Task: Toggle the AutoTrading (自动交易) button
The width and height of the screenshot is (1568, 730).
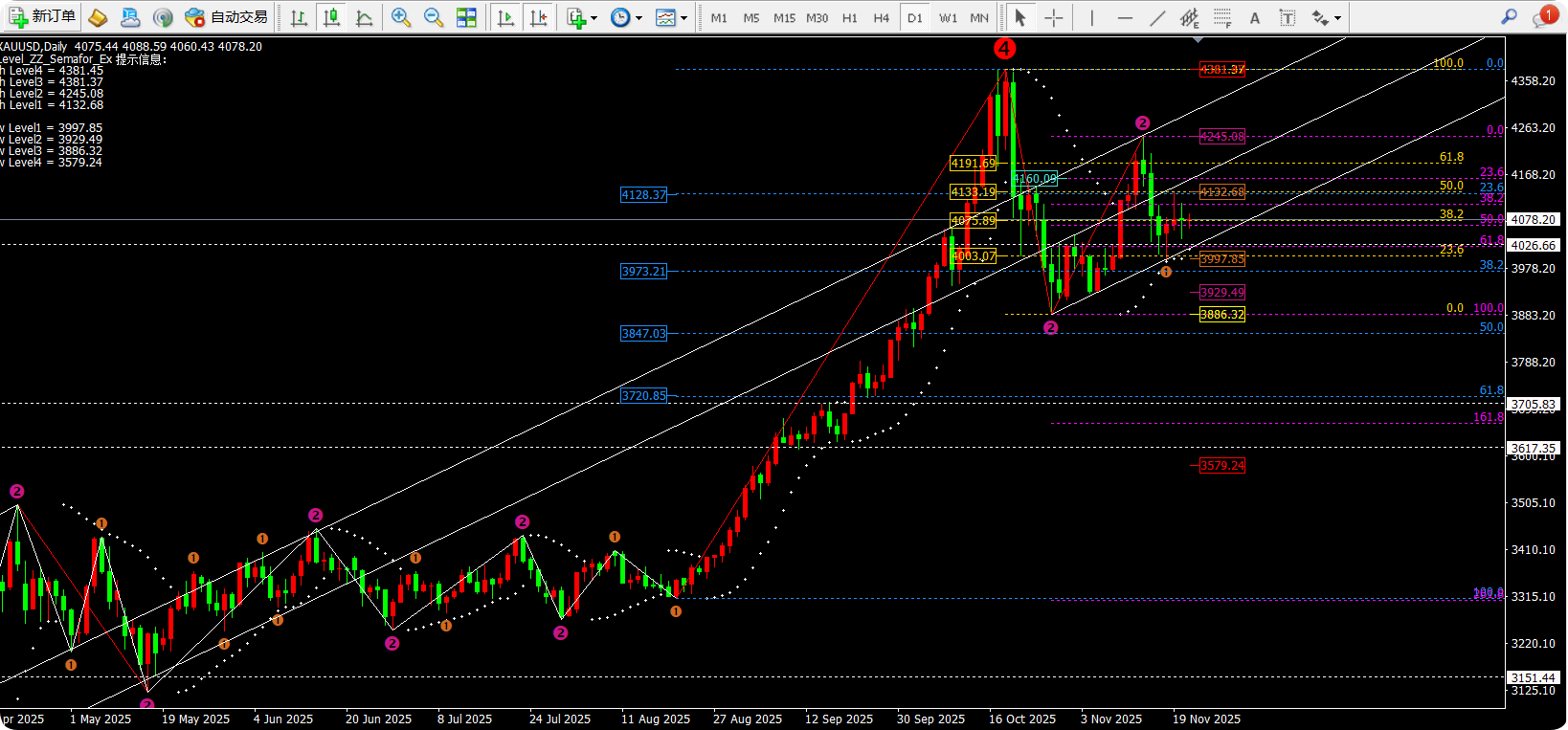Action: pos(226,17)
